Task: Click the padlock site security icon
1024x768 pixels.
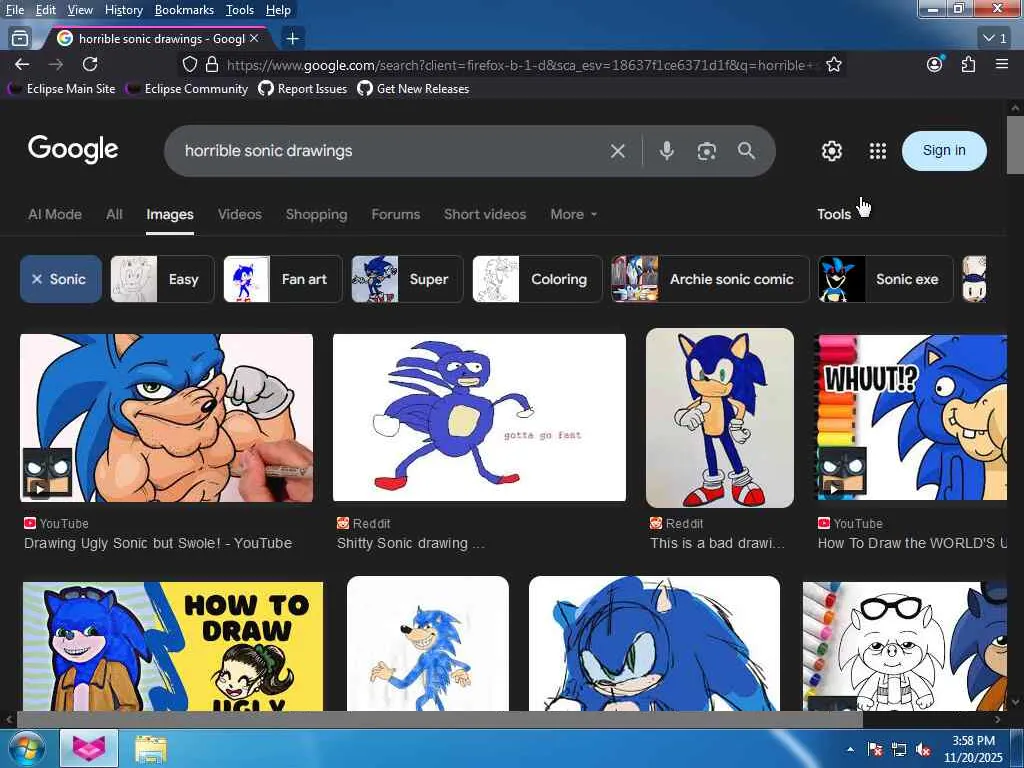Action: pyautogui.click(x=212, y=64)
